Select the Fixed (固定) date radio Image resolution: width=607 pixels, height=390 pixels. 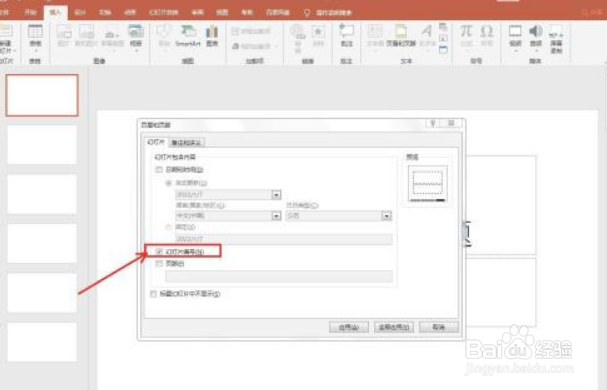tap(168, 227)
